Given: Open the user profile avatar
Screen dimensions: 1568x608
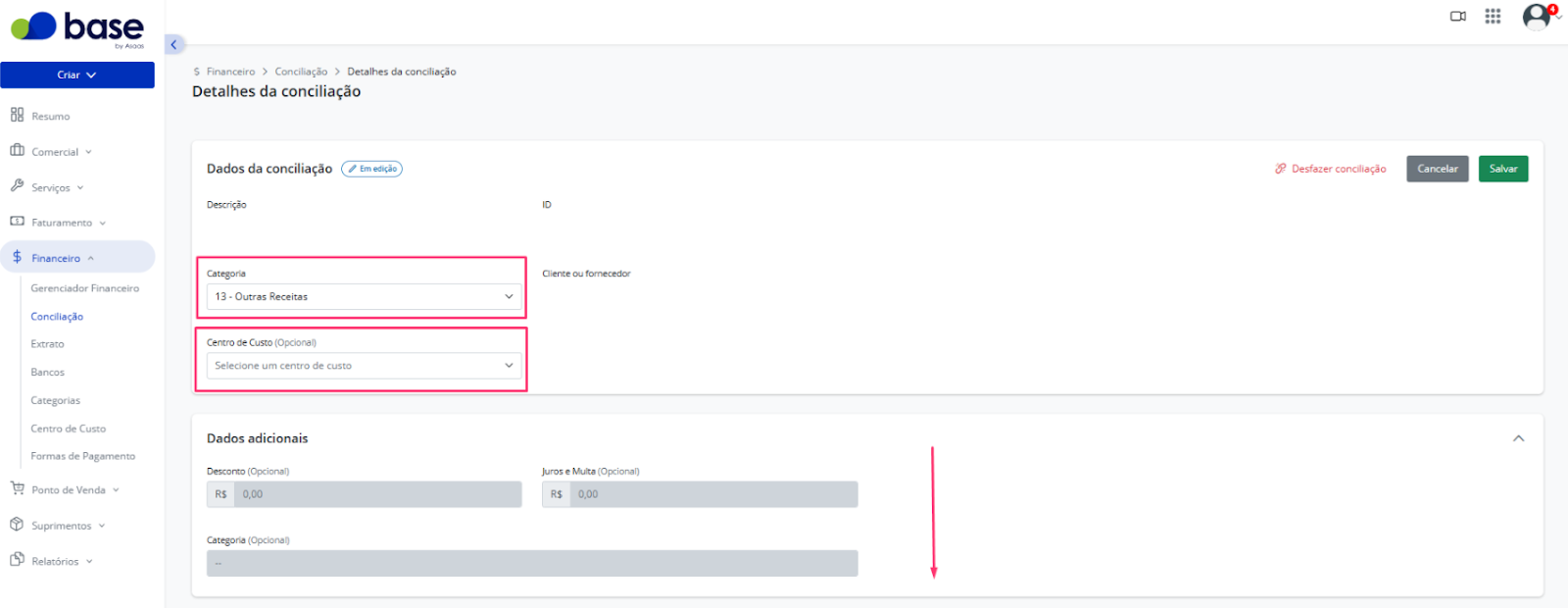Looking at the screenshot, I should [1536, 17].
